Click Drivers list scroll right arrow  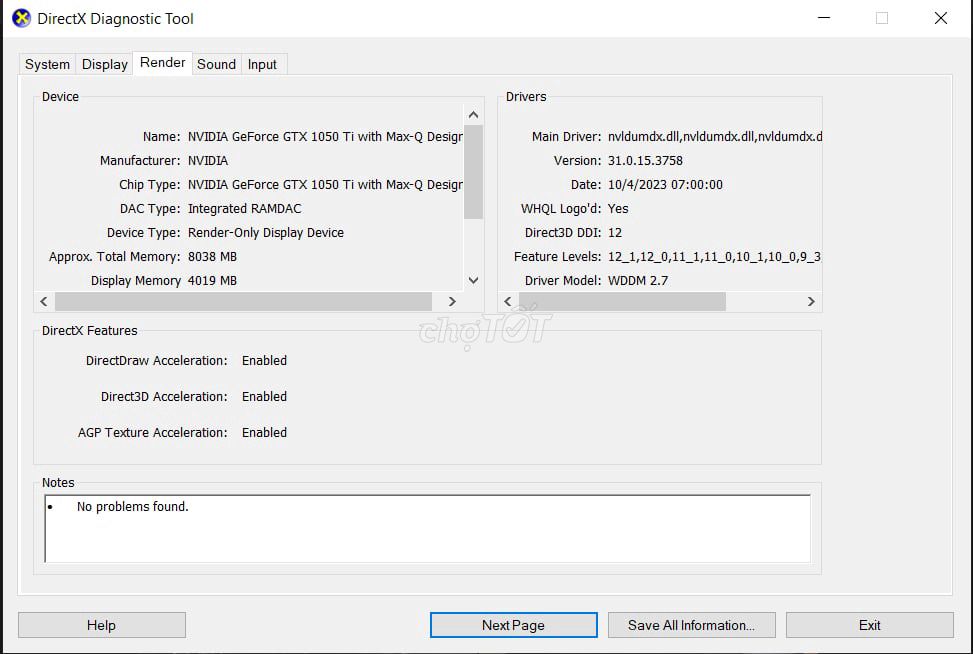pos(811,302)
